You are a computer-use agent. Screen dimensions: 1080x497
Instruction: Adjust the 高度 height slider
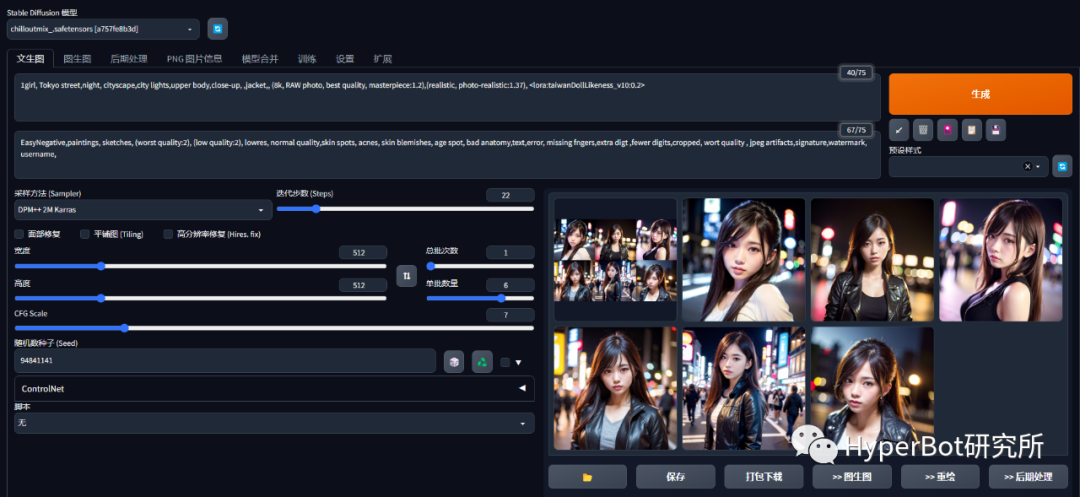coord(200,298)
